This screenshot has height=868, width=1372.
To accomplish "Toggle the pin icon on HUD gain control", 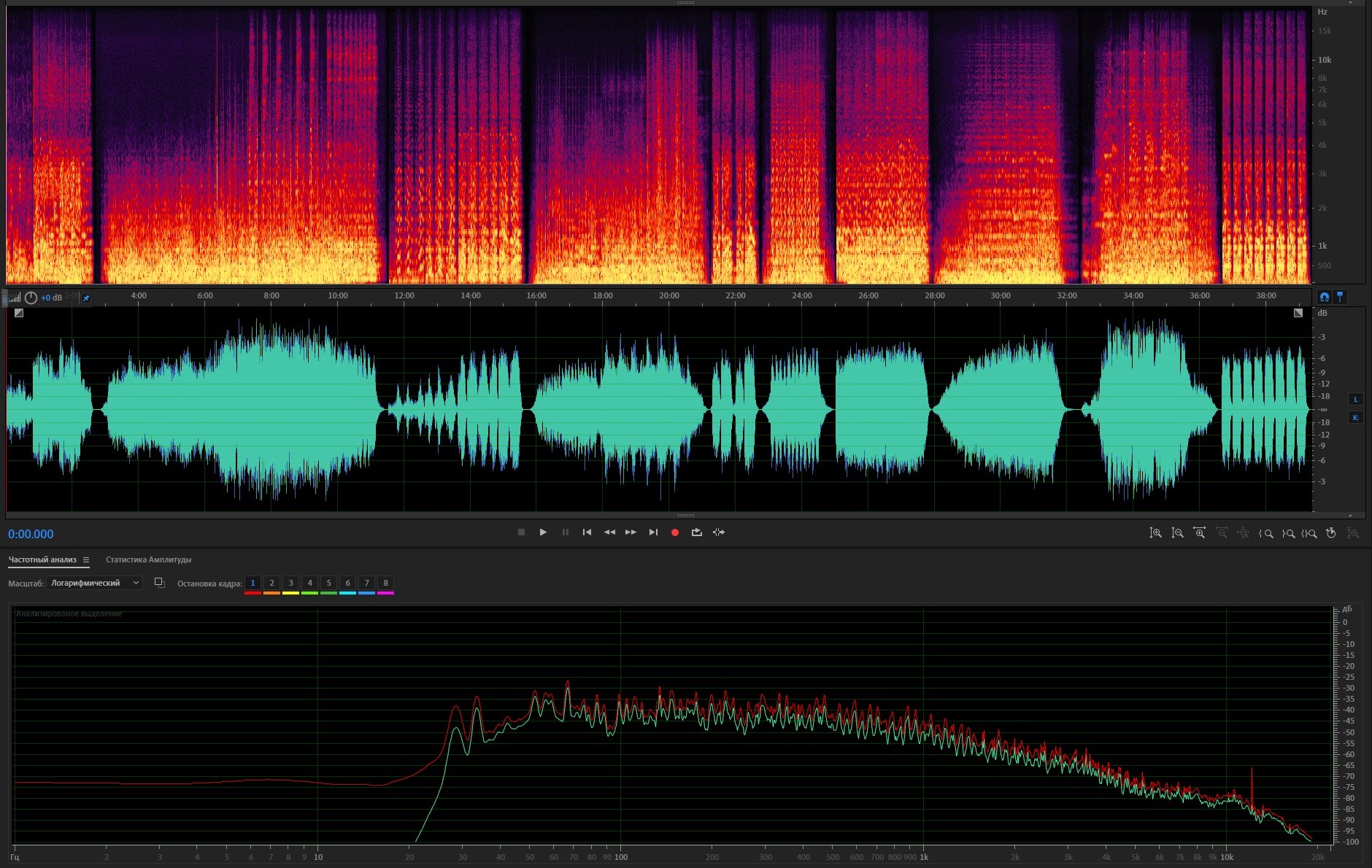I will [86, 298].
